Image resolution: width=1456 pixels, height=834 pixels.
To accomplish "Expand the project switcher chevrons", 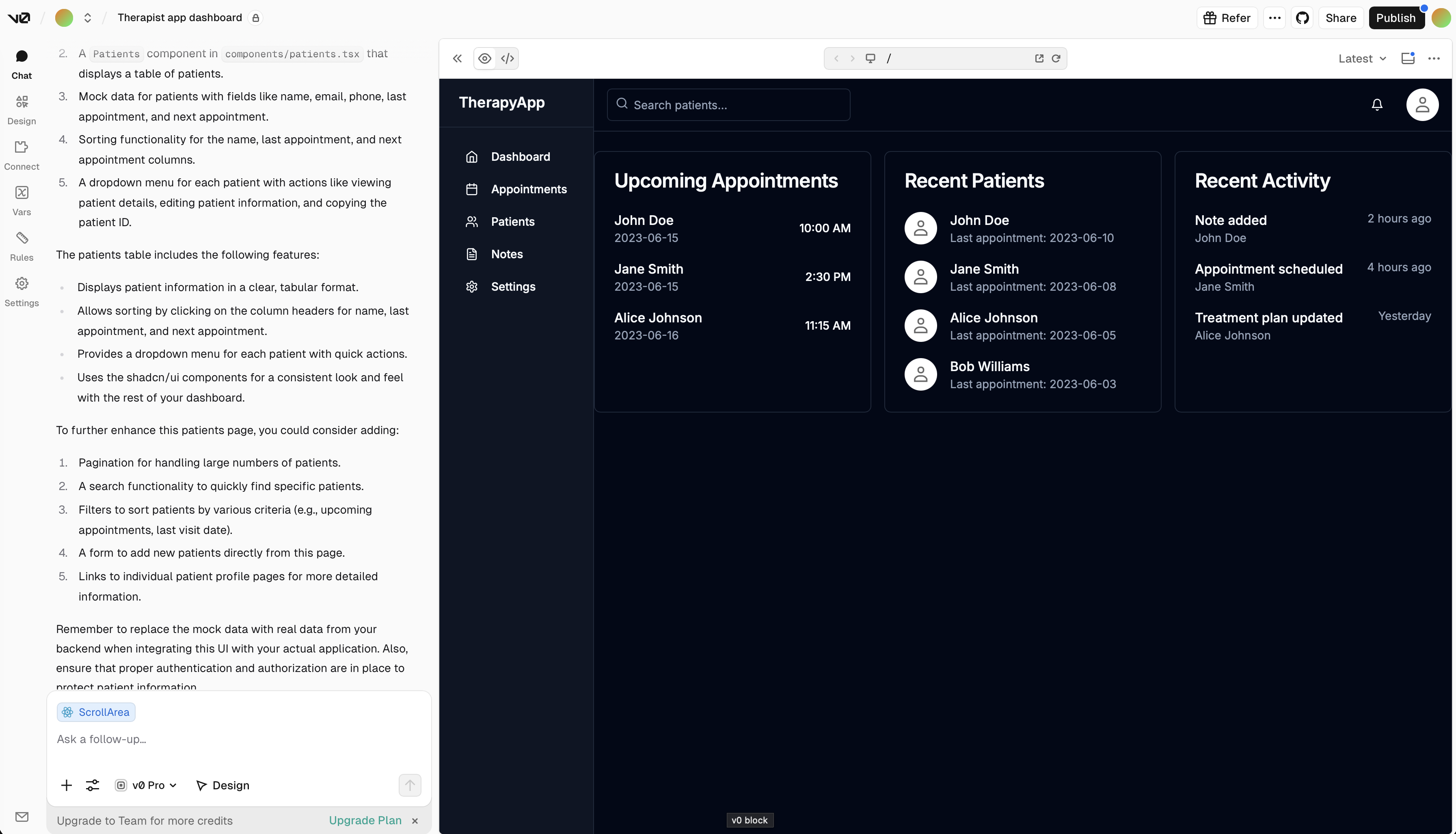I will coord(88,18).
